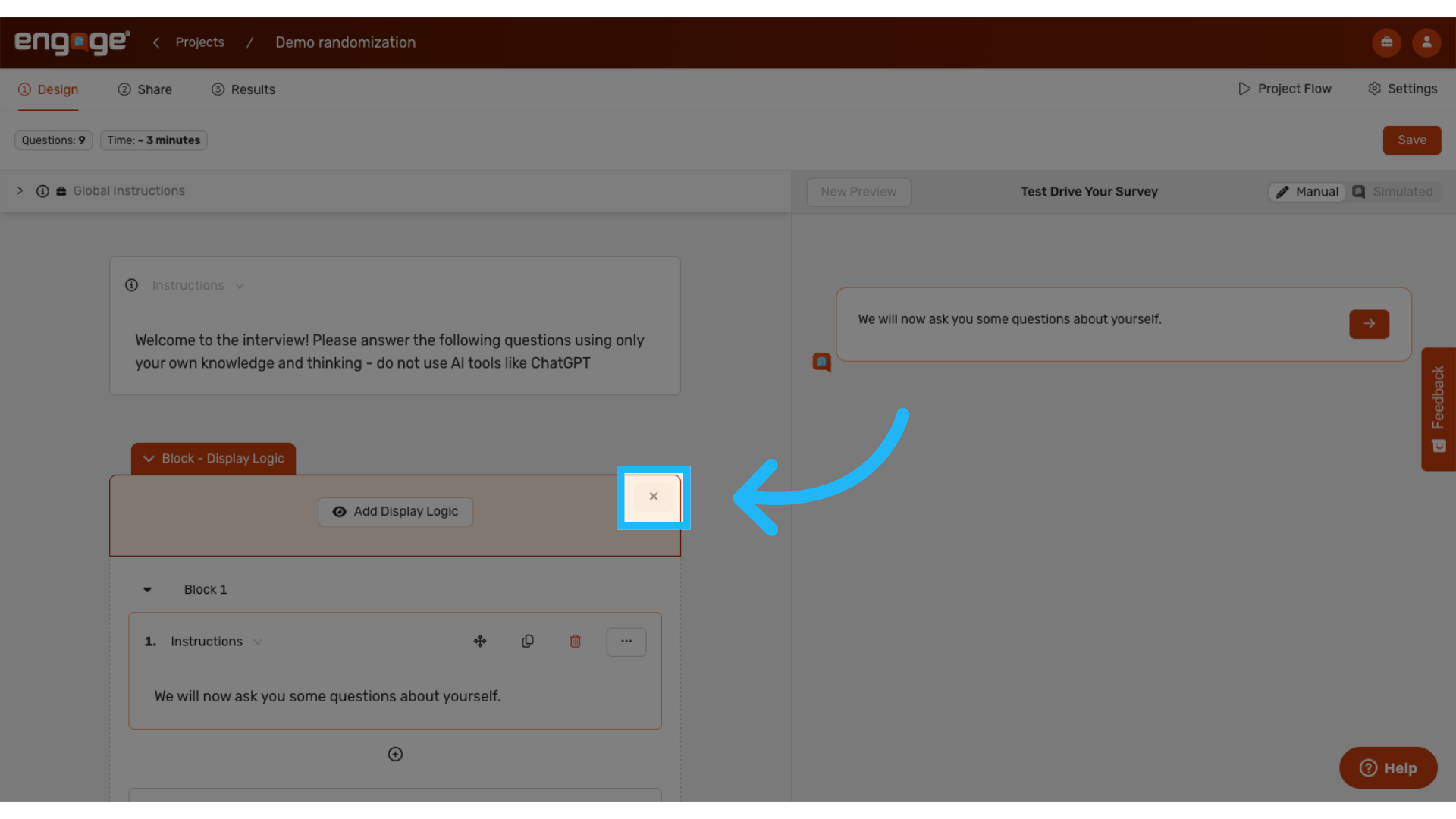Delete question 1 with trash icon
This screenshot has width=1456, height=819.
[x=576, y=642]
